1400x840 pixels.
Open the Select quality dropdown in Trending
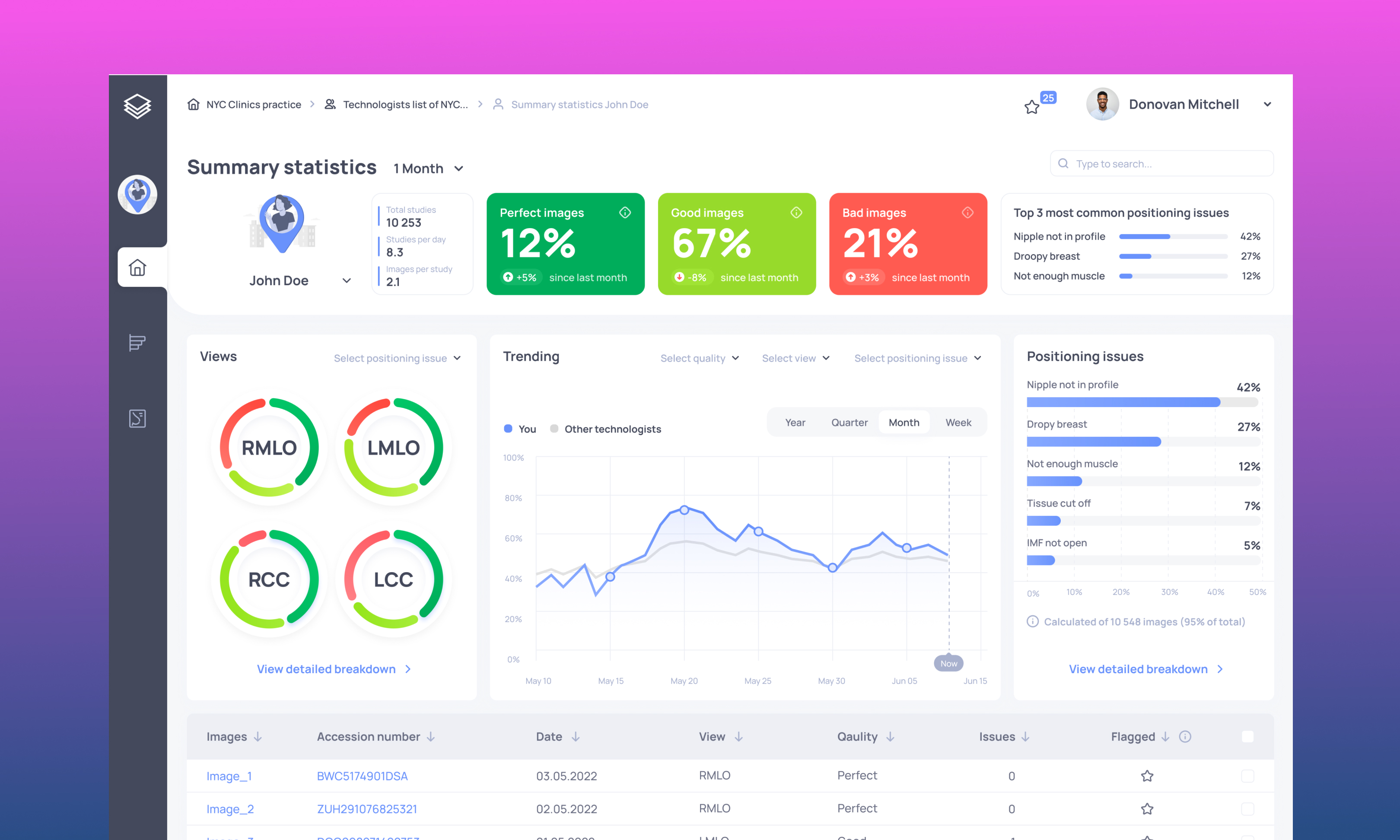[x=700, y=358]
